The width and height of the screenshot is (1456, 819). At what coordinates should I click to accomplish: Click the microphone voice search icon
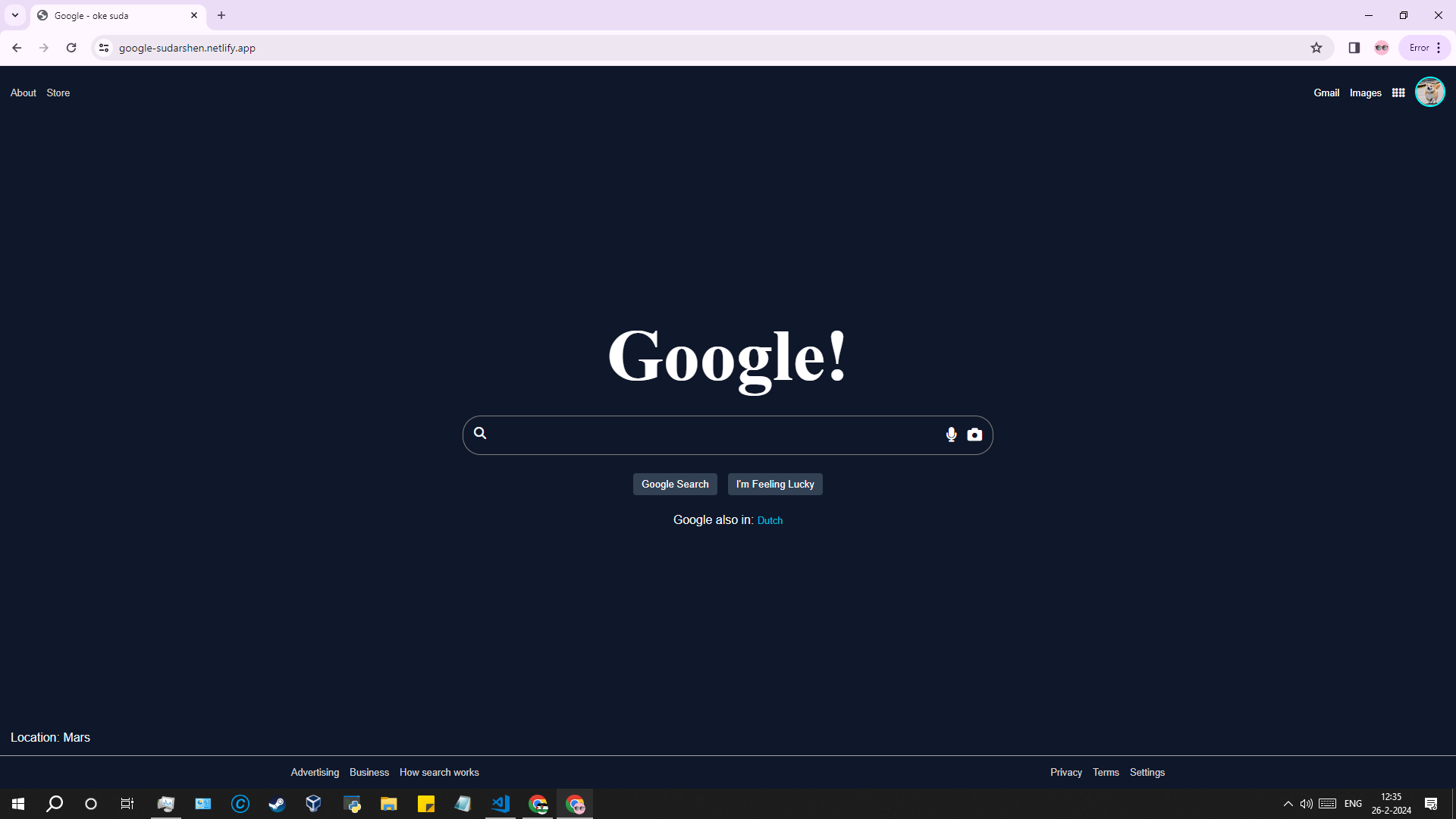pyautogui.click(x=951, y=435)
